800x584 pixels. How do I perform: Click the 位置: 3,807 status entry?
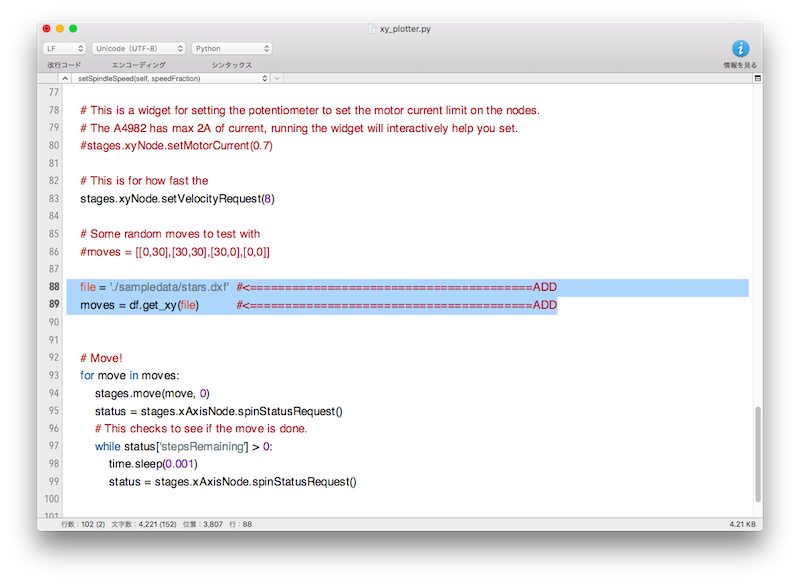203,524
